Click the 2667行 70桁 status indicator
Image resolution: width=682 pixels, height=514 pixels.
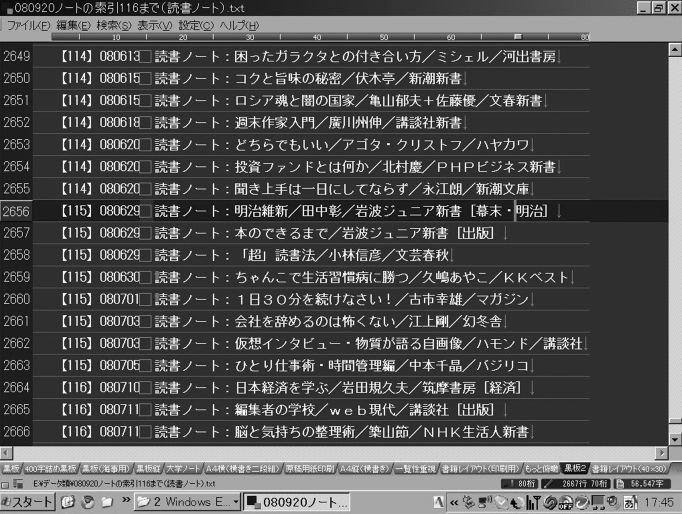577,484
